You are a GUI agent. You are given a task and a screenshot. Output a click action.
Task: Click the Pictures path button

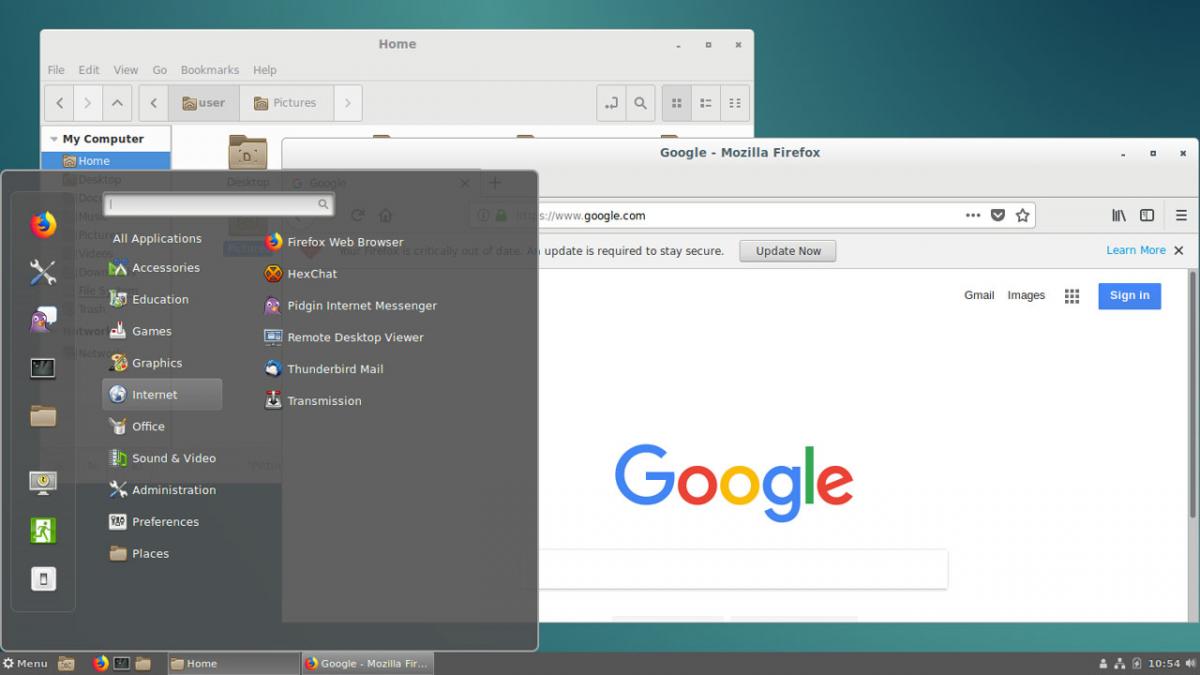pyautogui.click(x=286, y=103)
